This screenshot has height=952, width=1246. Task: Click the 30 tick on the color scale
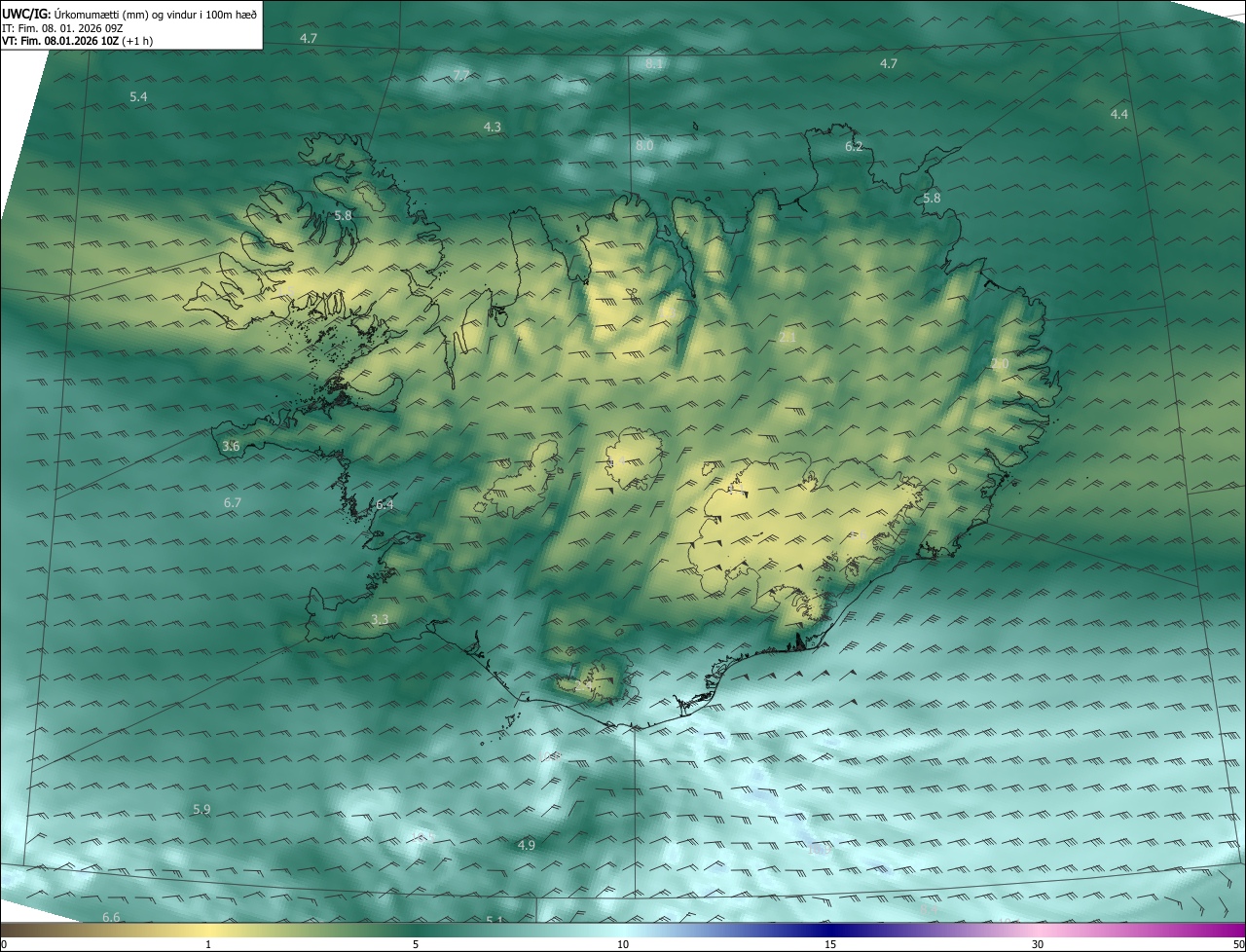tap(1038, 944)
